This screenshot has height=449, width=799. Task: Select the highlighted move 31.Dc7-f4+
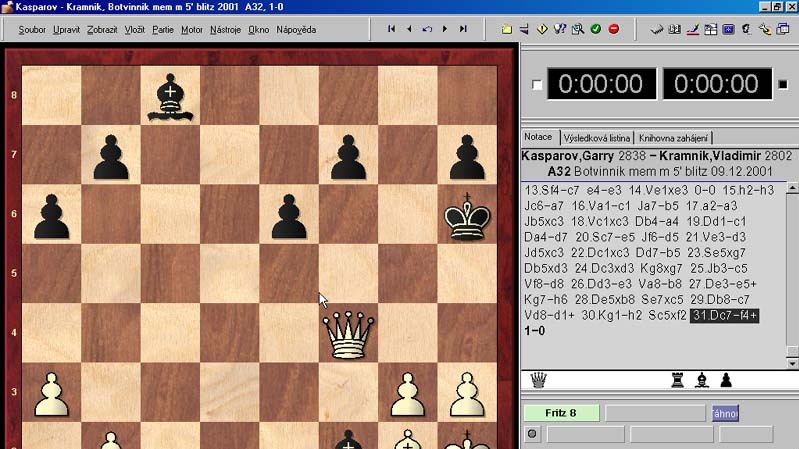pyautogui.click(x=725, y=316)
